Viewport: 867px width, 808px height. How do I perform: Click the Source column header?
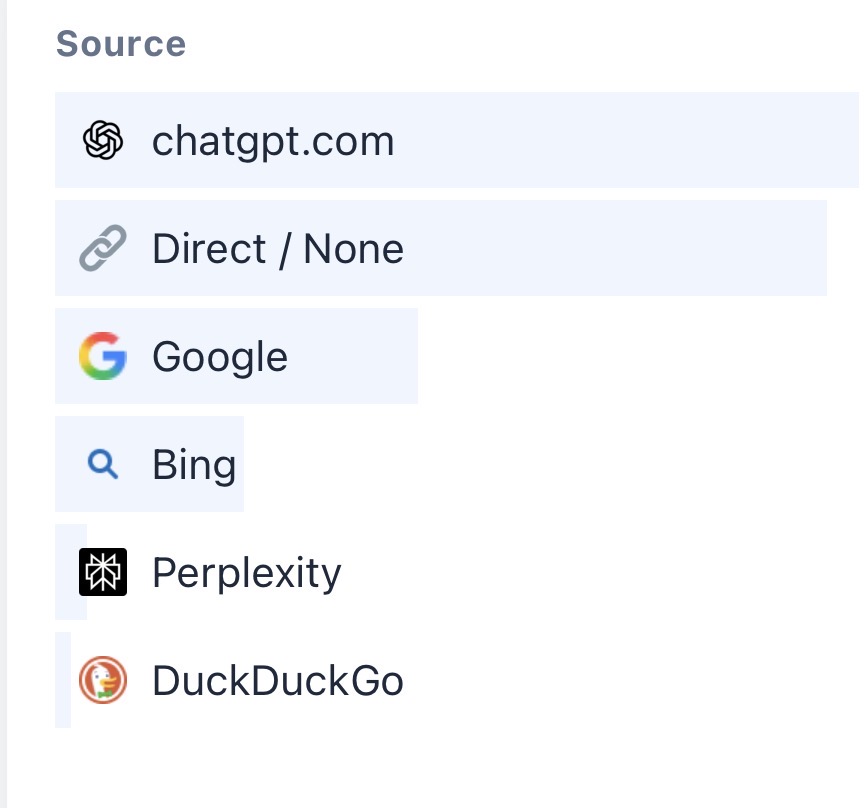click(x=121, y=44)
